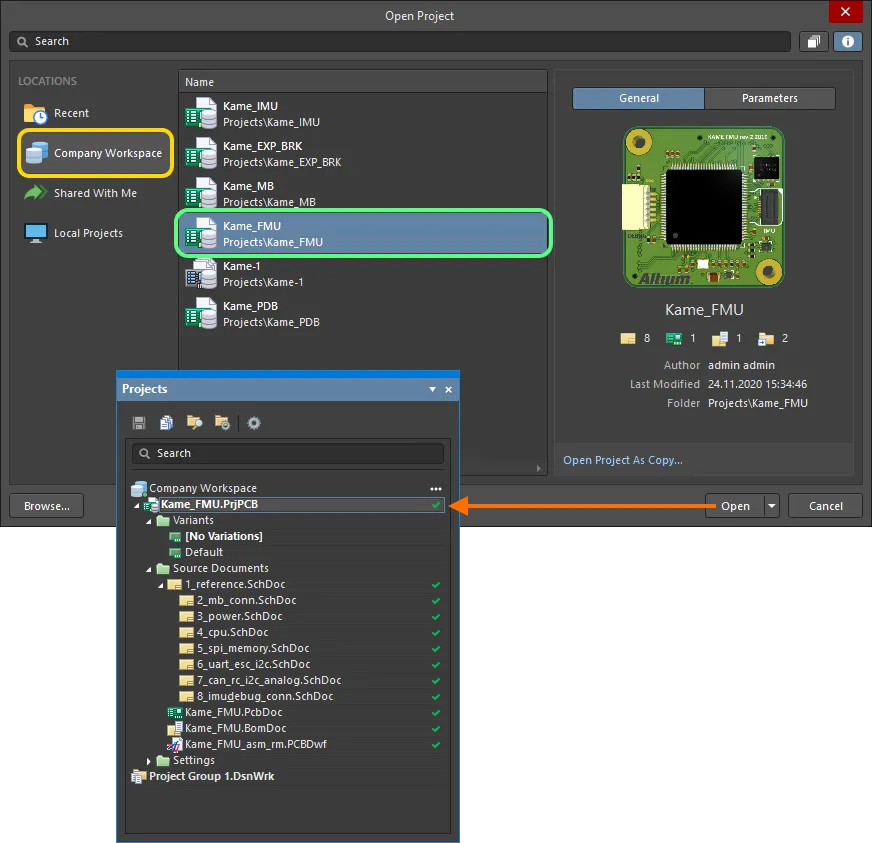
Task: Open 3_power.SchDoc in the tree
Action: (x=239, y=617)
